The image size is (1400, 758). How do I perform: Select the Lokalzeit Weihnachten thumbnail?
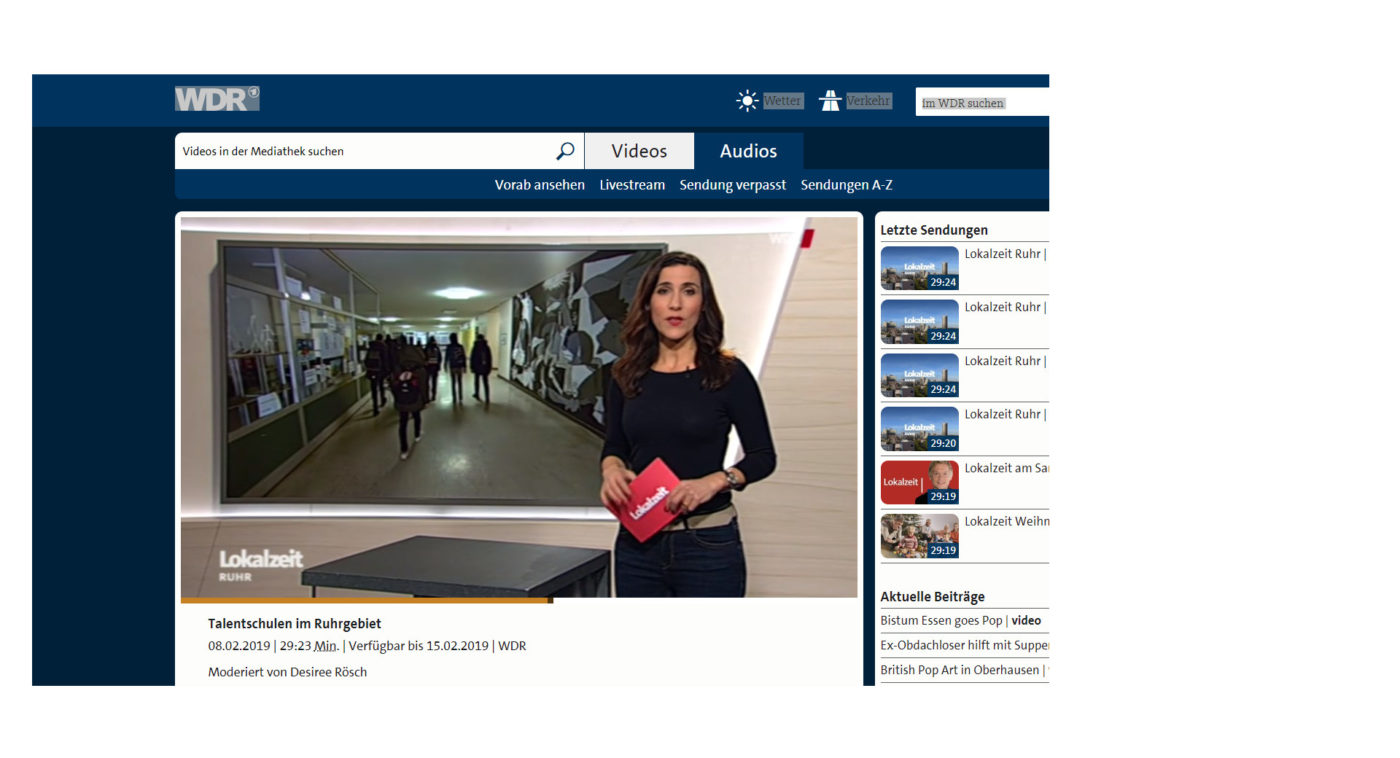[919, 536]
